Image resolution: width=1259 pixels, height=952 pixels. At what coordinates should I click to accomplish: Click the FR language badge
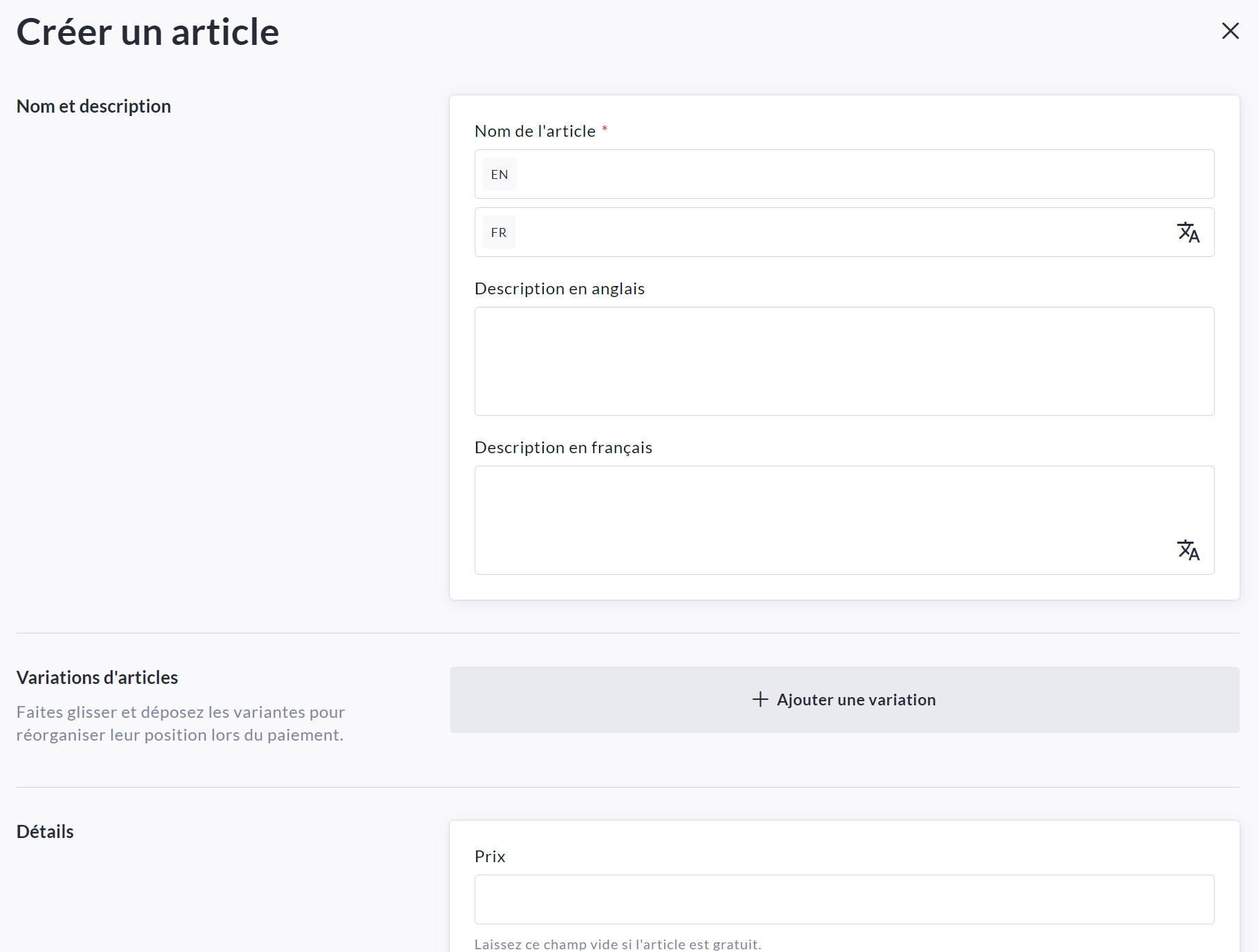pos(499,233)
